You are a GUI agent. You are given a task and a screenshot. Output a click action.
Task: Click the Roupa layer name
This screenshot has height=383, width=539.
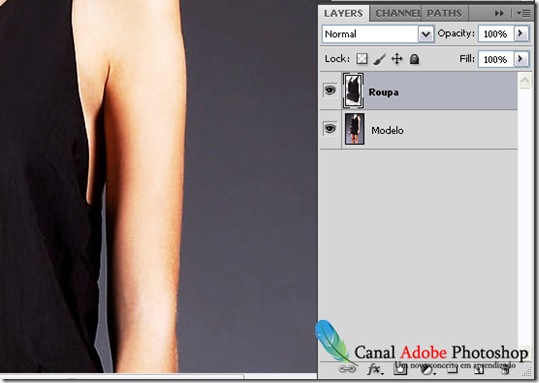(384, 92)
